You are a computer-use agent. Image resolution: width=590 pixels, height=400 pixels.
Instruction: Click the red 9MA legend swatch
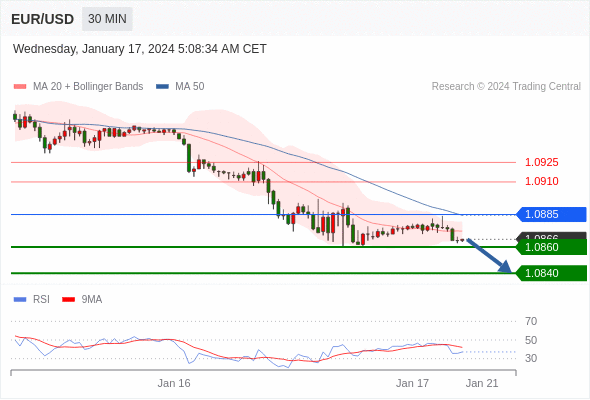coord(68,300)
